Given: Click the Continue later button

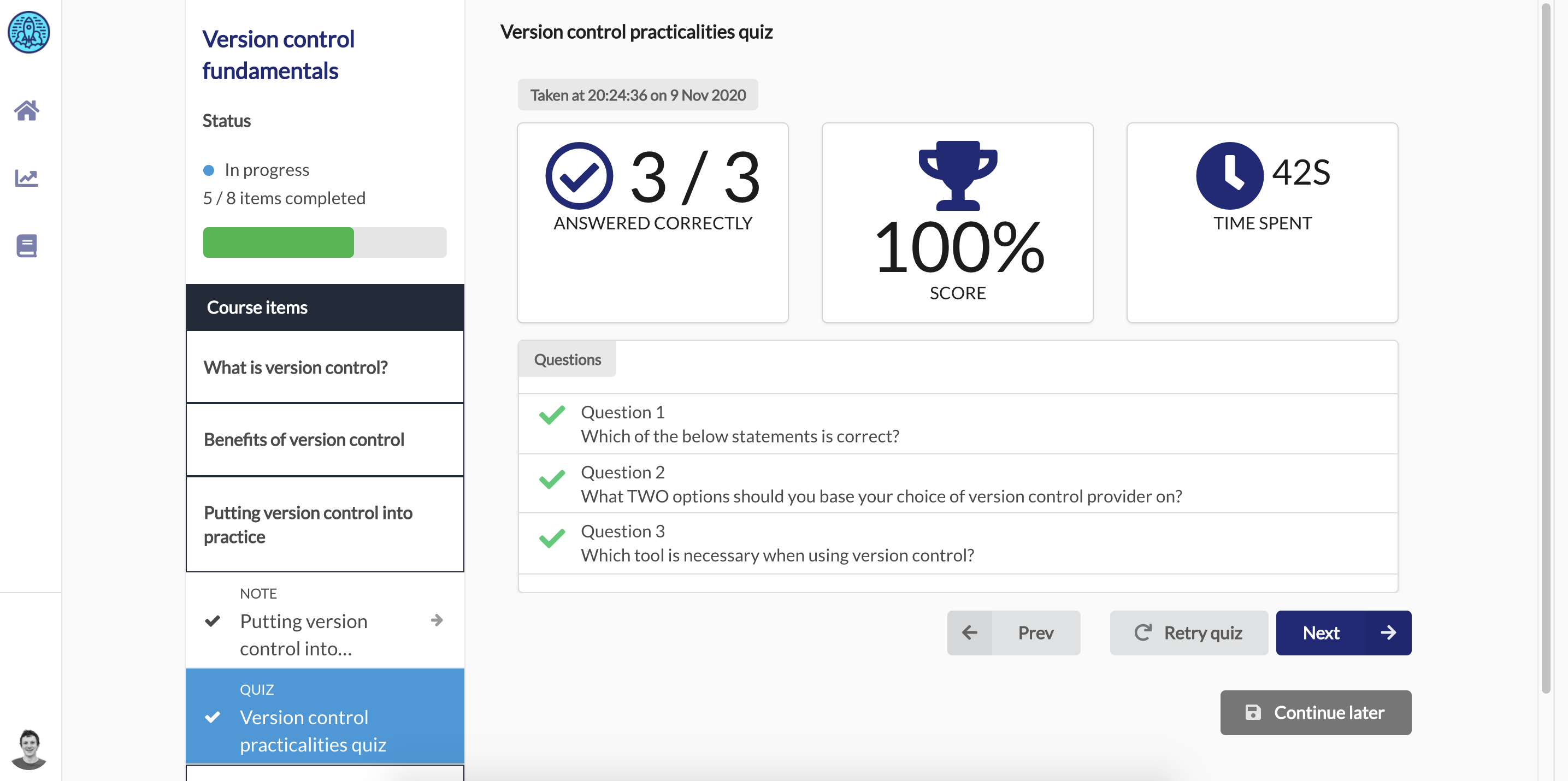Looking at the screenshot, I should click(x=1316, y=712).
